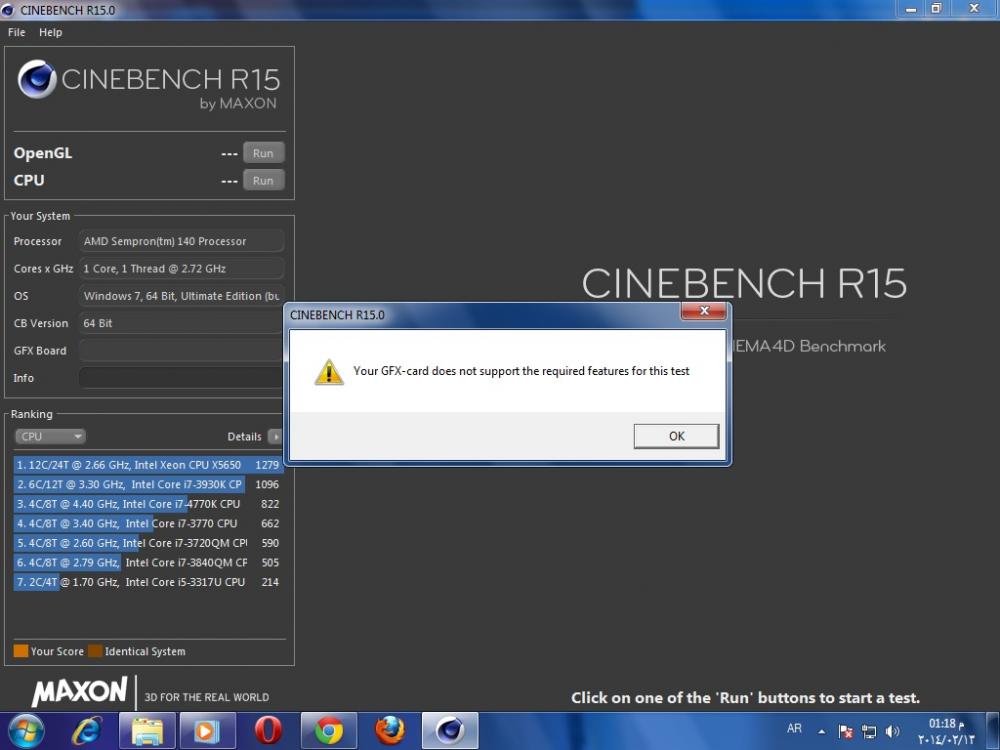This screenshot has width=1000, height=750.
Task: Click the brown Identical System legend swatch
Action: click(95, 651)
